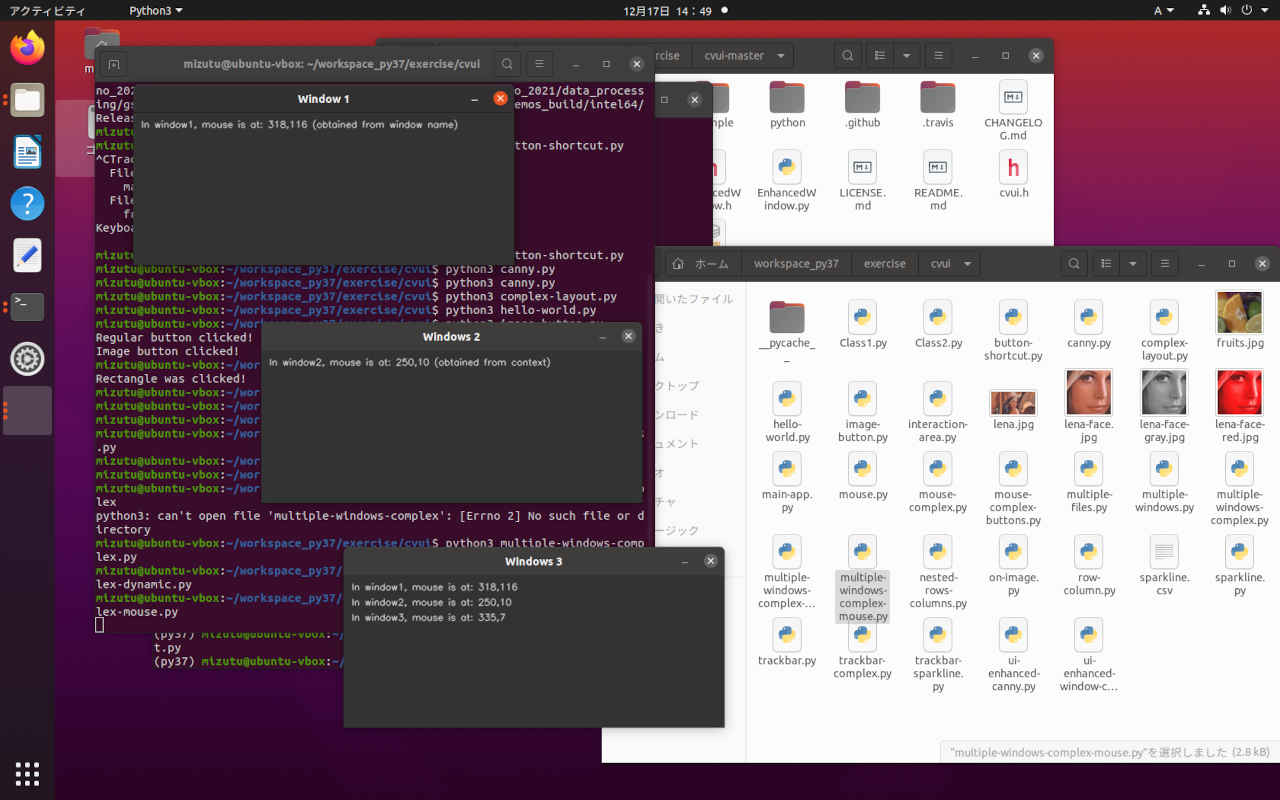Select button-shortcut.py file

click(1013, 331)
